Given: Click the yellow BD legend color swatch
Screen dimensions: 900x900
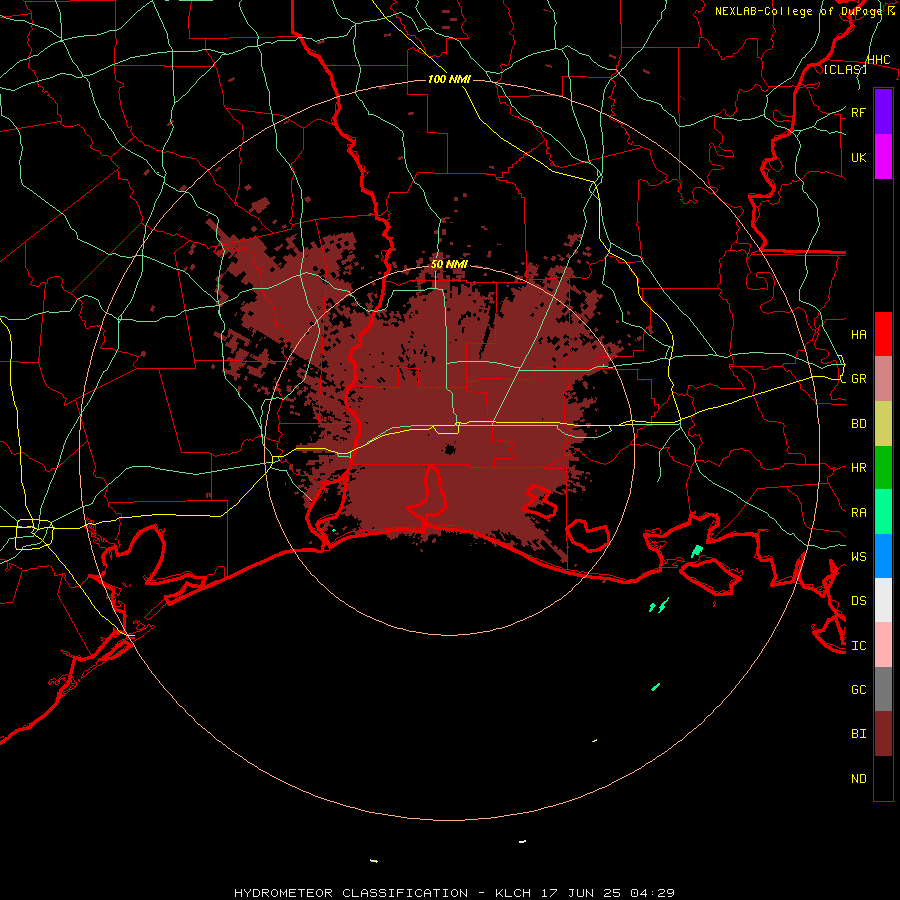Looking at the screenshot, I should (883, 423).
